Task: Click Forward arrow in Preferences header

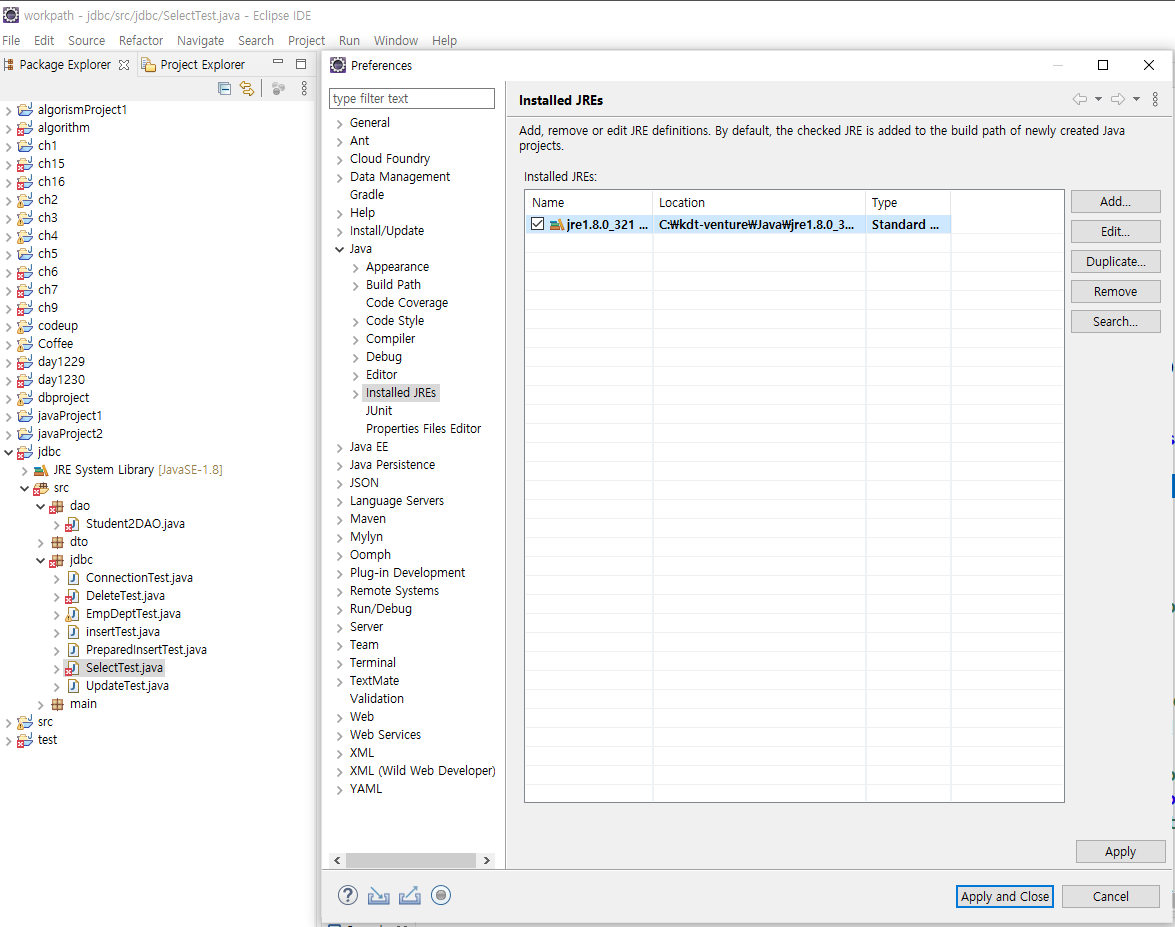Action: 1117,99
